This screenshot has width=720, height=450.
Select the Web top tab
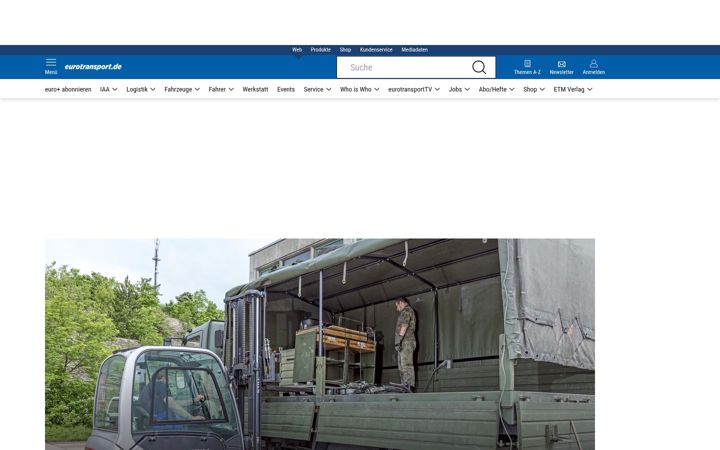[x=297, y=50]
